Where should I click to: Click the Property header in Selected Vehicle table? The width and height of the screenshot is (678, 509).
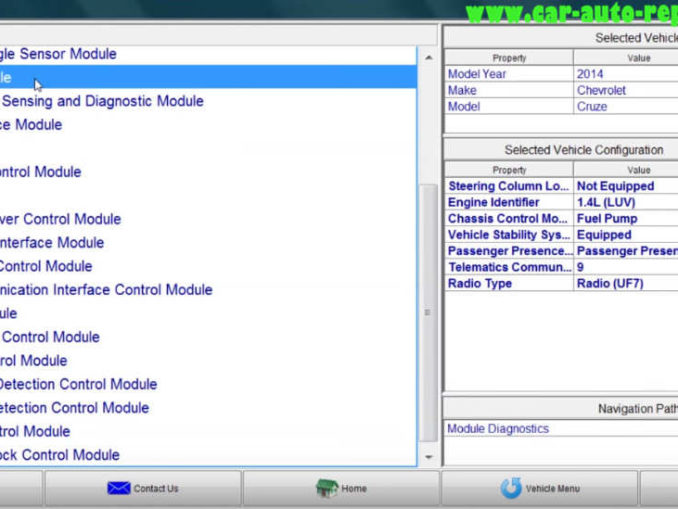coord(509,58)
